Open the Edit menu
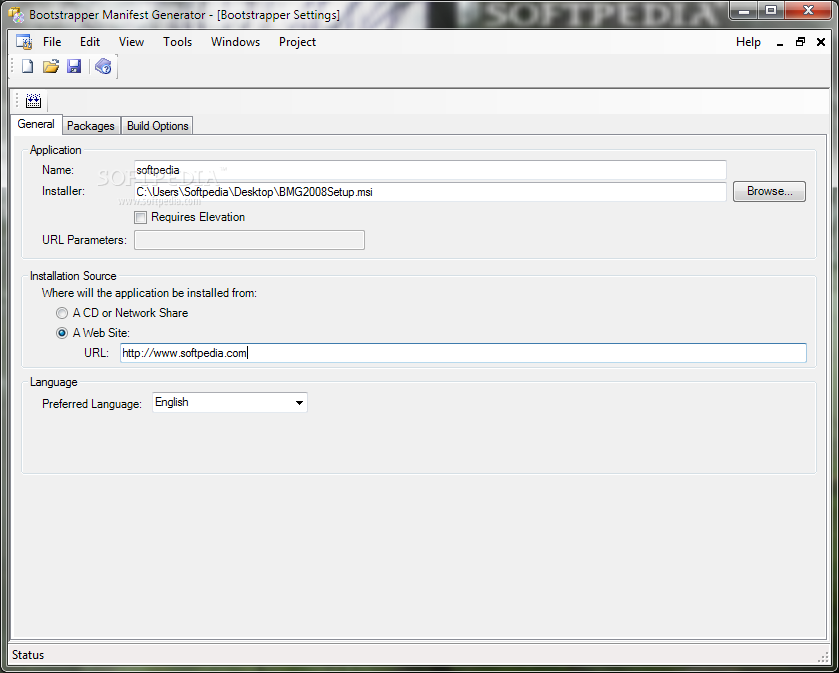This screenshot has height=673, width=839. (x=90, y=42)
